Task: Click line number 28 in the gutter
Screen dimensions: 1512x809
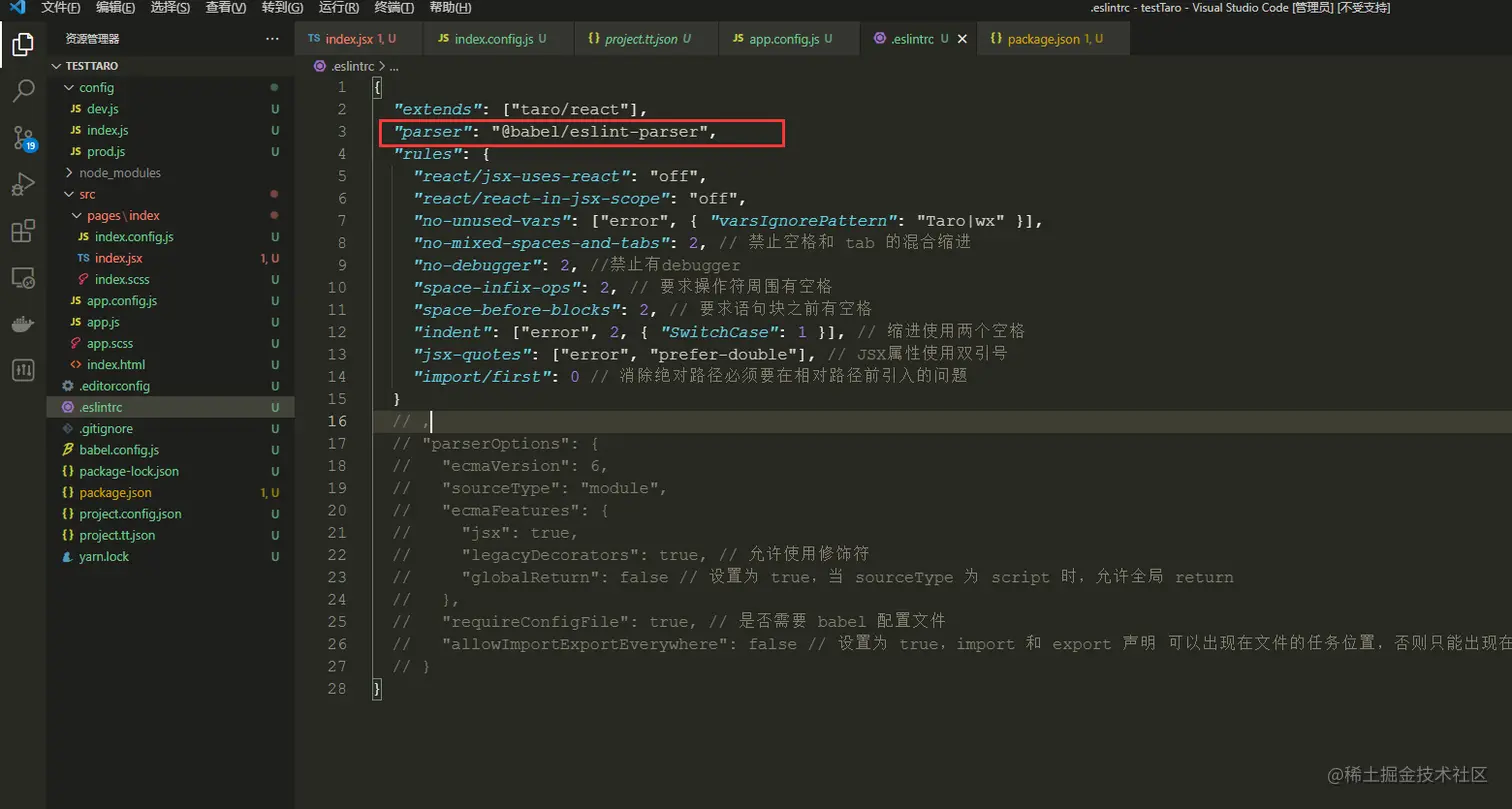Action: (x=336, y=688)
